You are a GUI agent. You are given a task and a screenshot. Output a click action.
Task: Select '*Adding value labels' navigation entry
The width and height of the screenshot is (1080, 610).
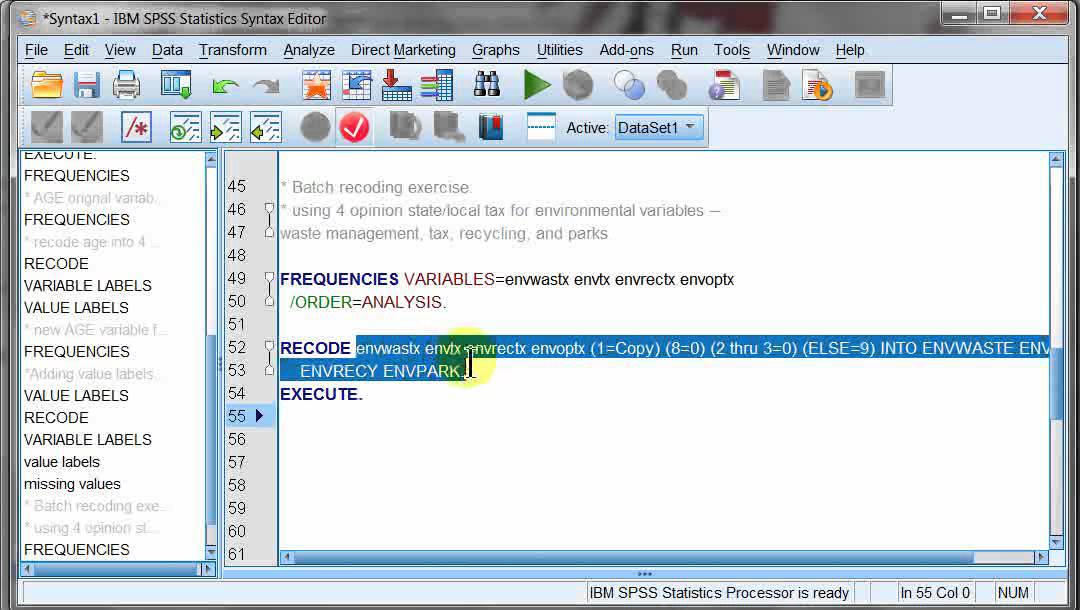(x=90, y=374)
